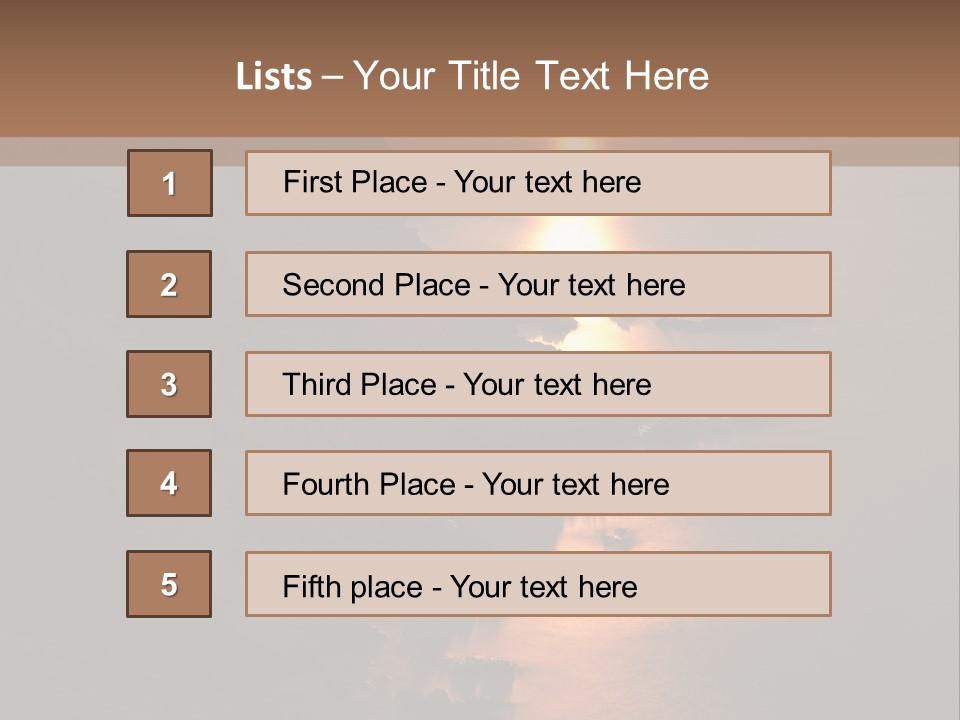Select 'Your Title Text Here' in the heading
The width and height of the screenshot is (960, 720).
click(x=531, y=77)
